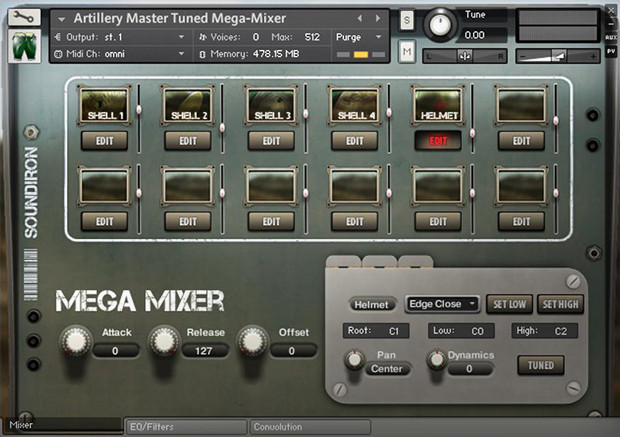This screenshot has height=437, width=620.
Task: Select the empty sixth slot in top row
Action: click(x=522, y=105)
